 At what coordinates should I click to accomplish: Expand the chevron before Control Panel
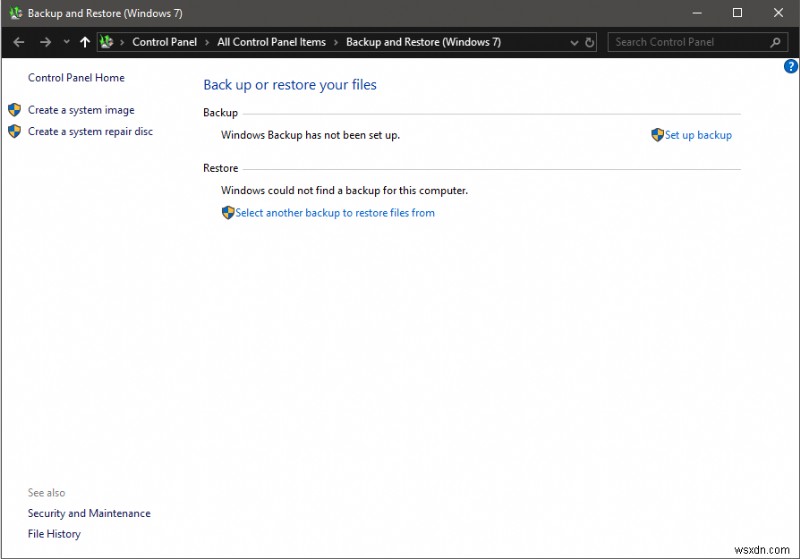(x=123, y=42)
